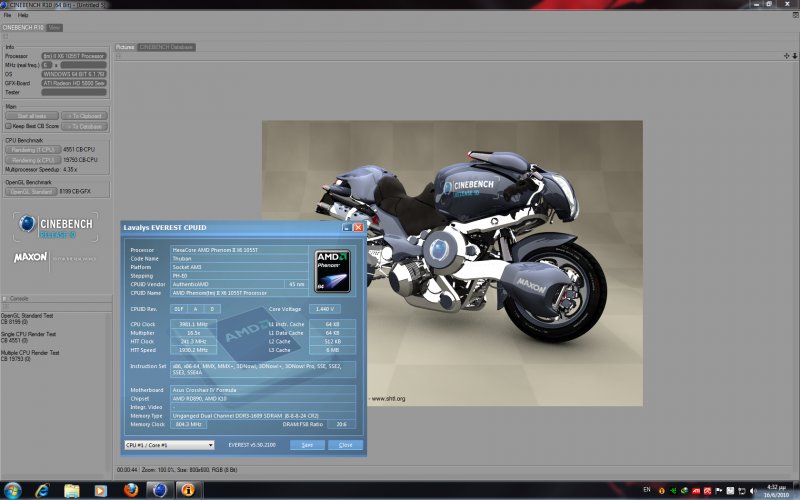This screenshot has width=800, height=500.
Task: Click the down-arrow icon at Pictures panel corner
Action: tap(794, 56)
